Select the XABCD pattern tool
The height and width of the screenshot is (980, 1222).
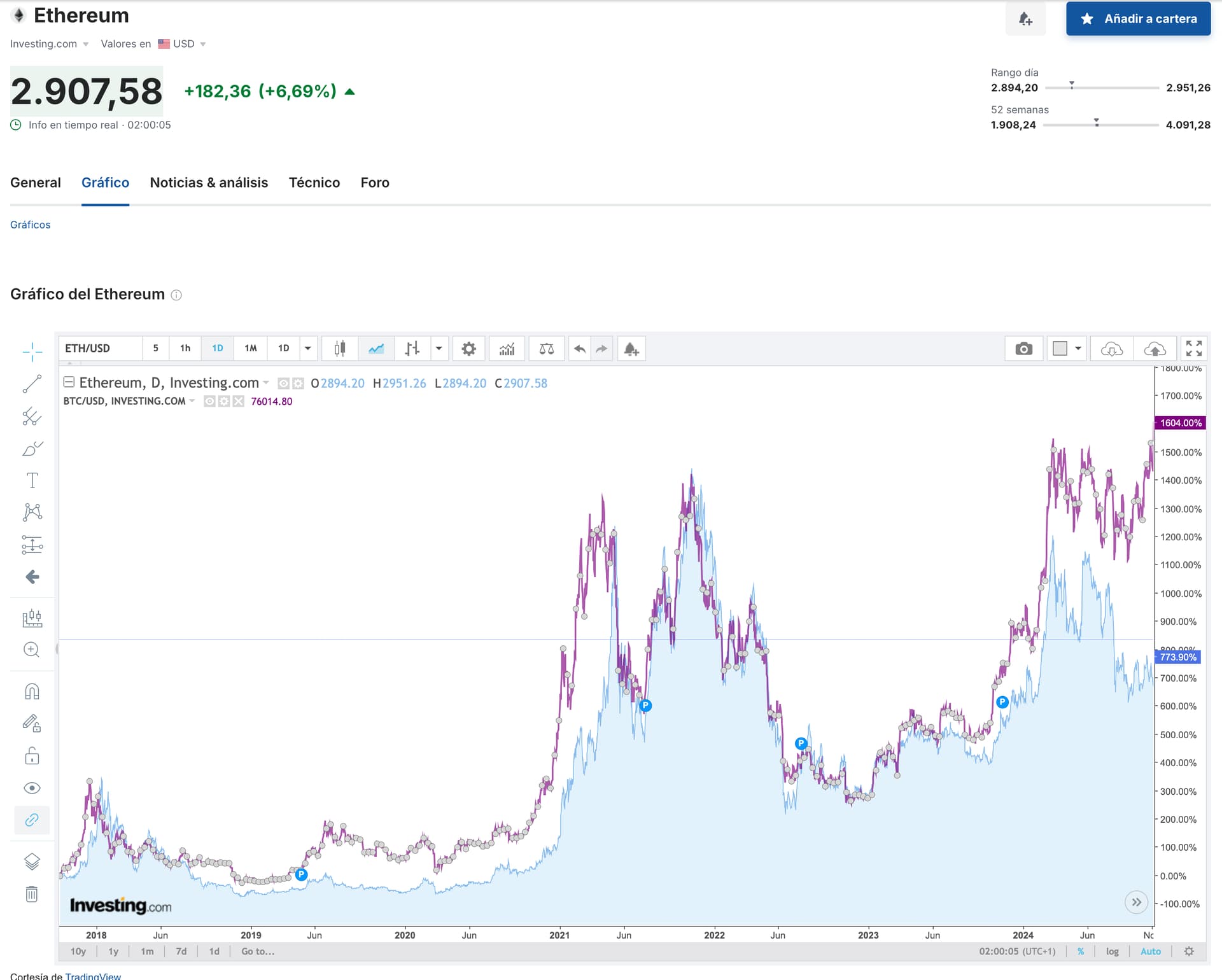(32, 512)
